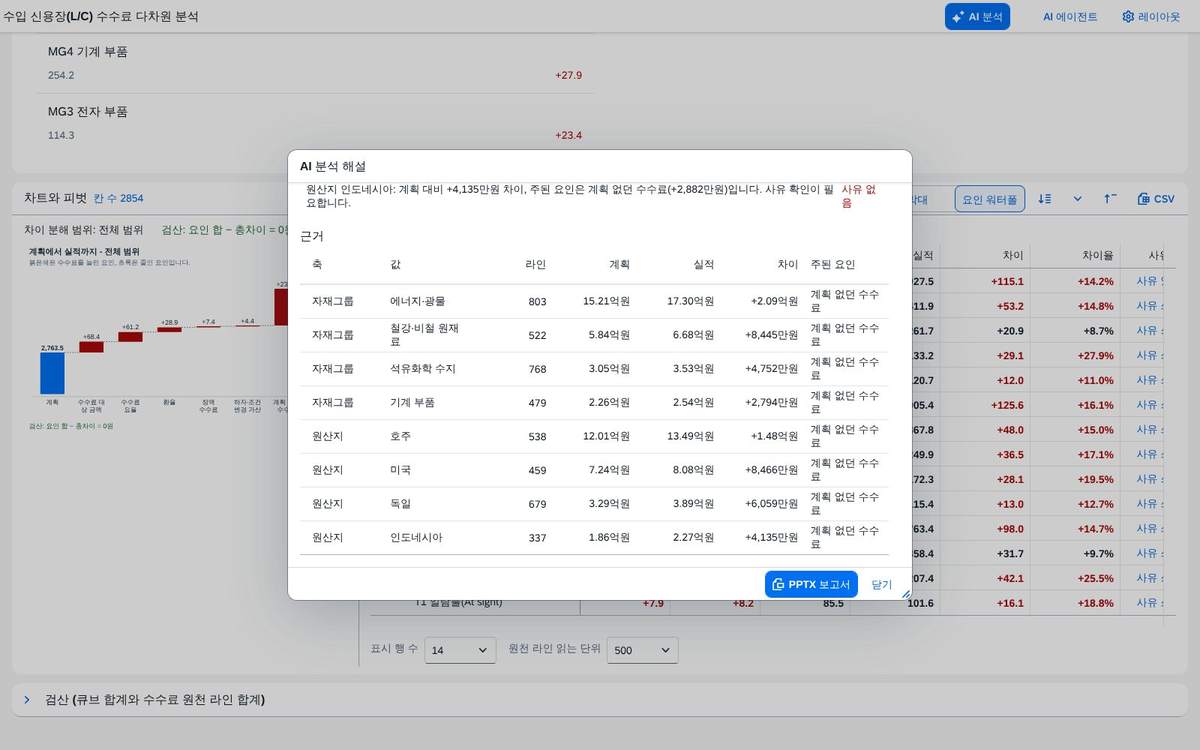The height and width of the screenshot is (750, 1200).
Task: Click the +27.9 value on MG4 card
Action: pos(568,75)
